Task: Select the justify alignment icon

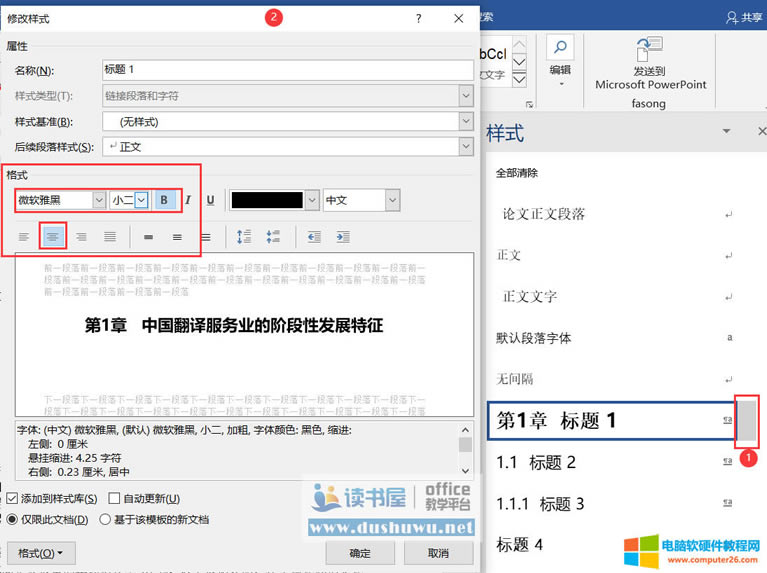Action: [x=110, y=237]
